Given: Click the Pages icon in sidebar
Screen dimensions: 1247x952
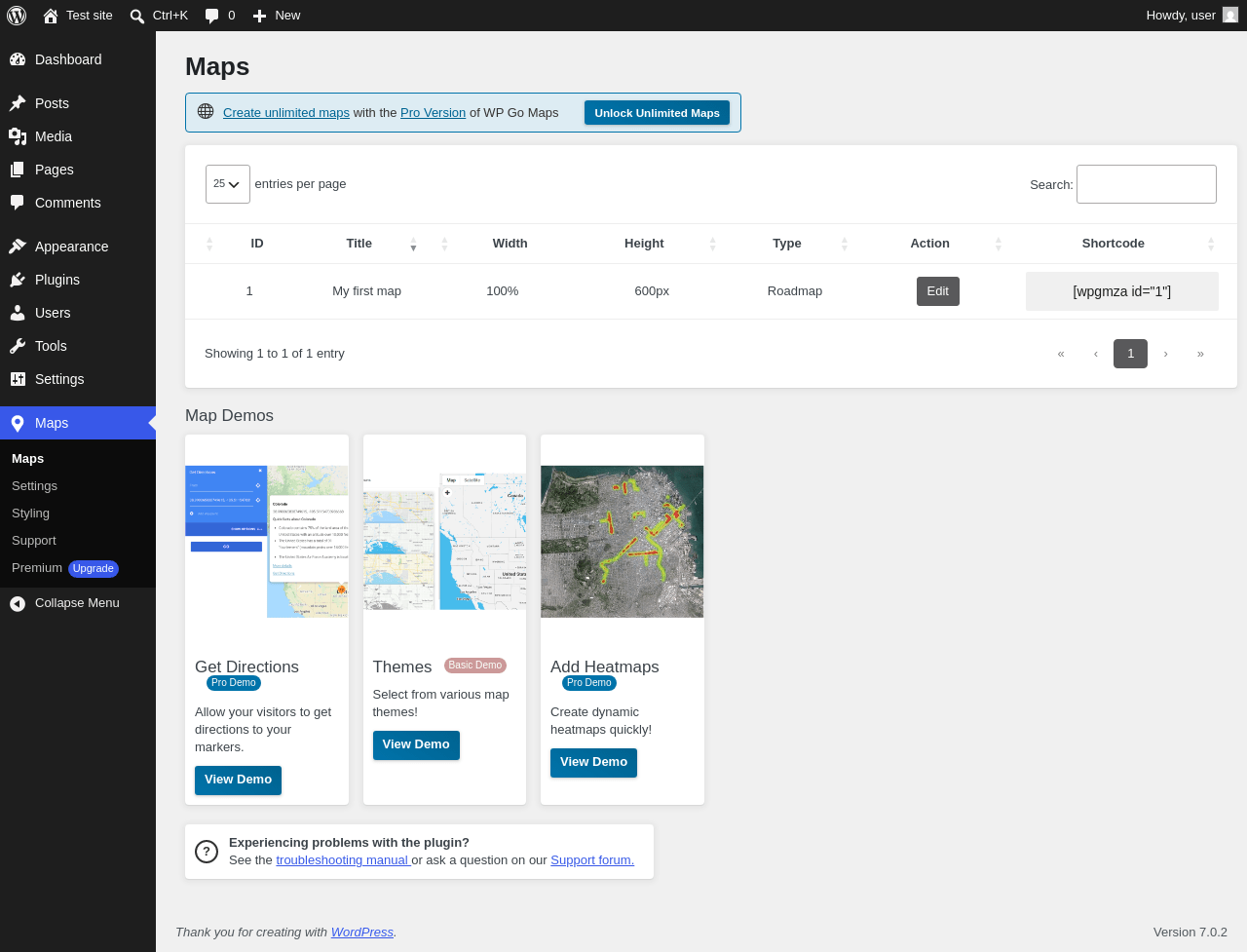Looking at the screenshot, I should [18, 170].
